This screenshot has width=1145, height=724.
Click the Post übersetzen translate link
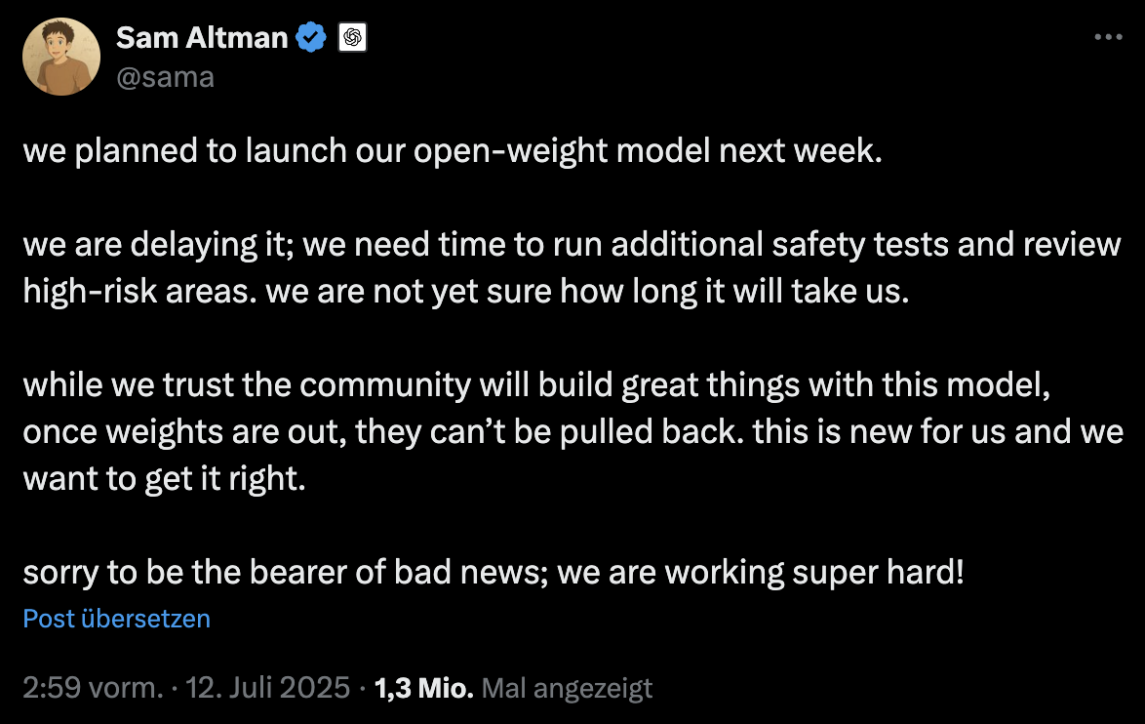(117, 619)
